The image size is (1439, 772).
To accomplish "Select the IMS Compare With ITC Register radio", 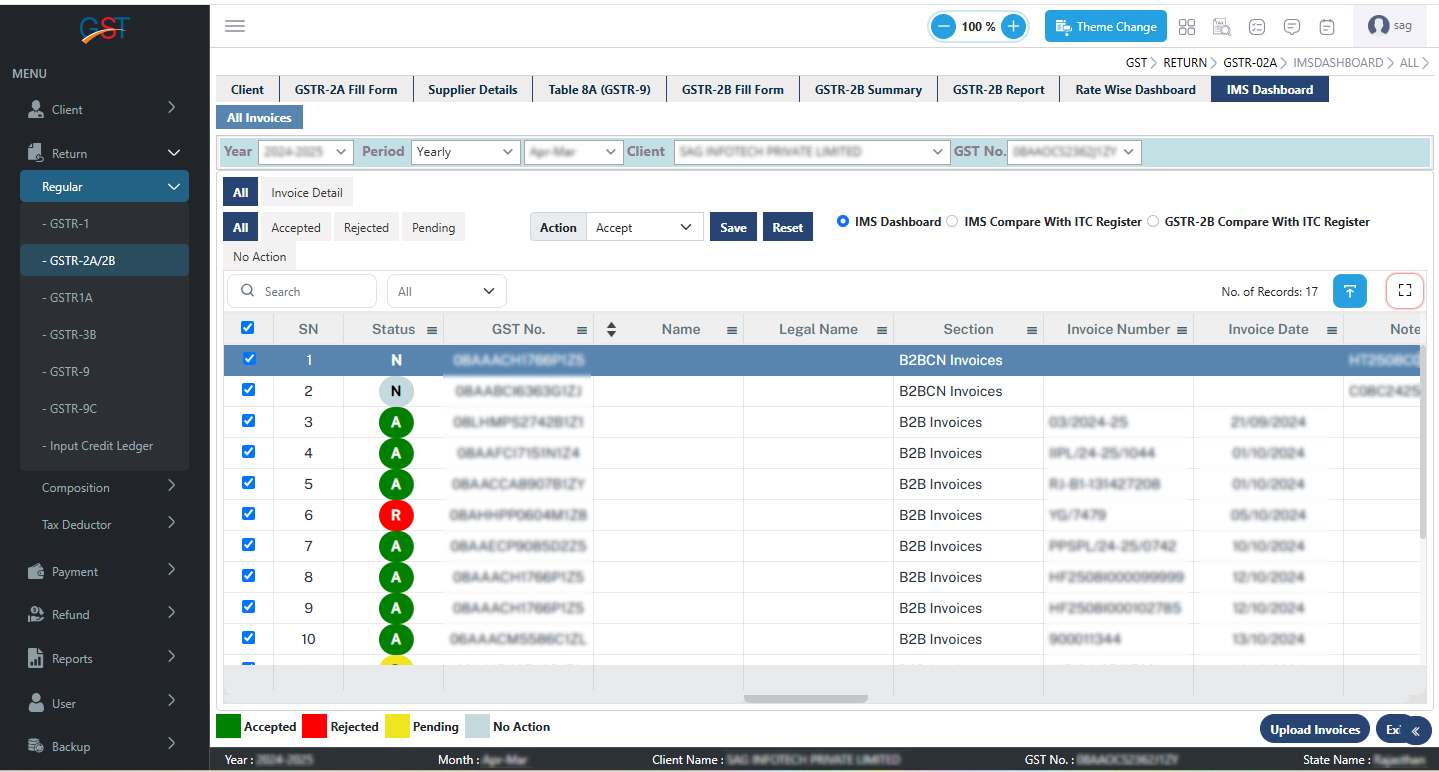I will (952, 221).
